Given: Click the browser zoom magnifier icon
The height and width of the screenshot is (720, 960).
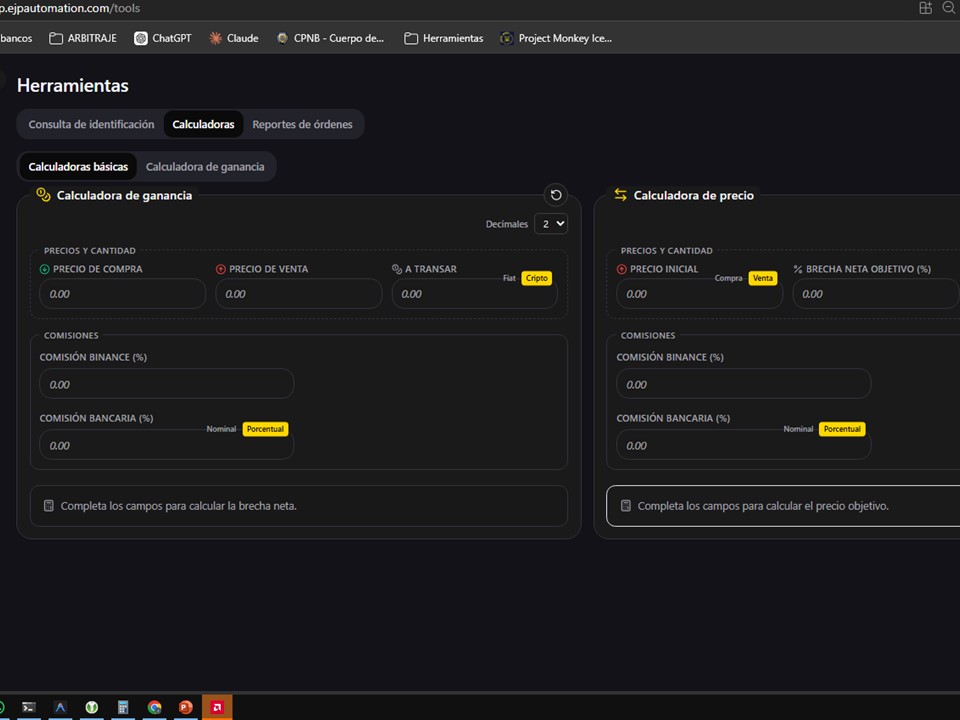Looking at the screenshot, I should pyautogui.click(x=949, y=8).
